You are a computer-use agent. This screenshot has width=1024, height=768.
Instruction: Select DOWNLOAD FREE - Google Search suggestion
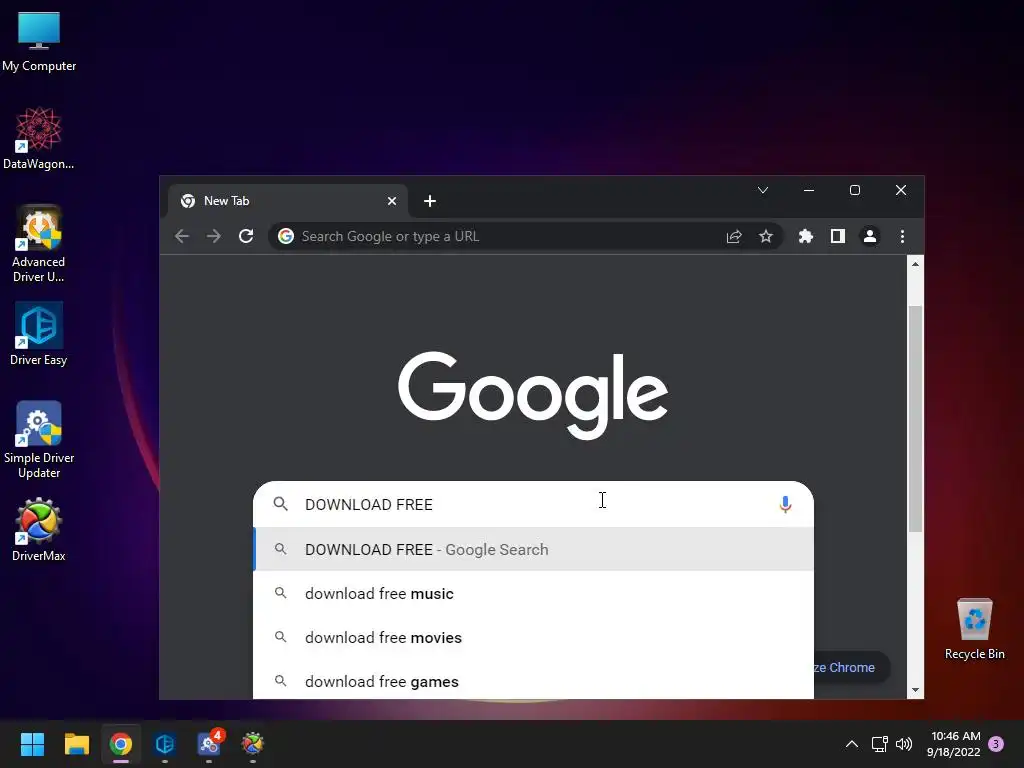534,549
